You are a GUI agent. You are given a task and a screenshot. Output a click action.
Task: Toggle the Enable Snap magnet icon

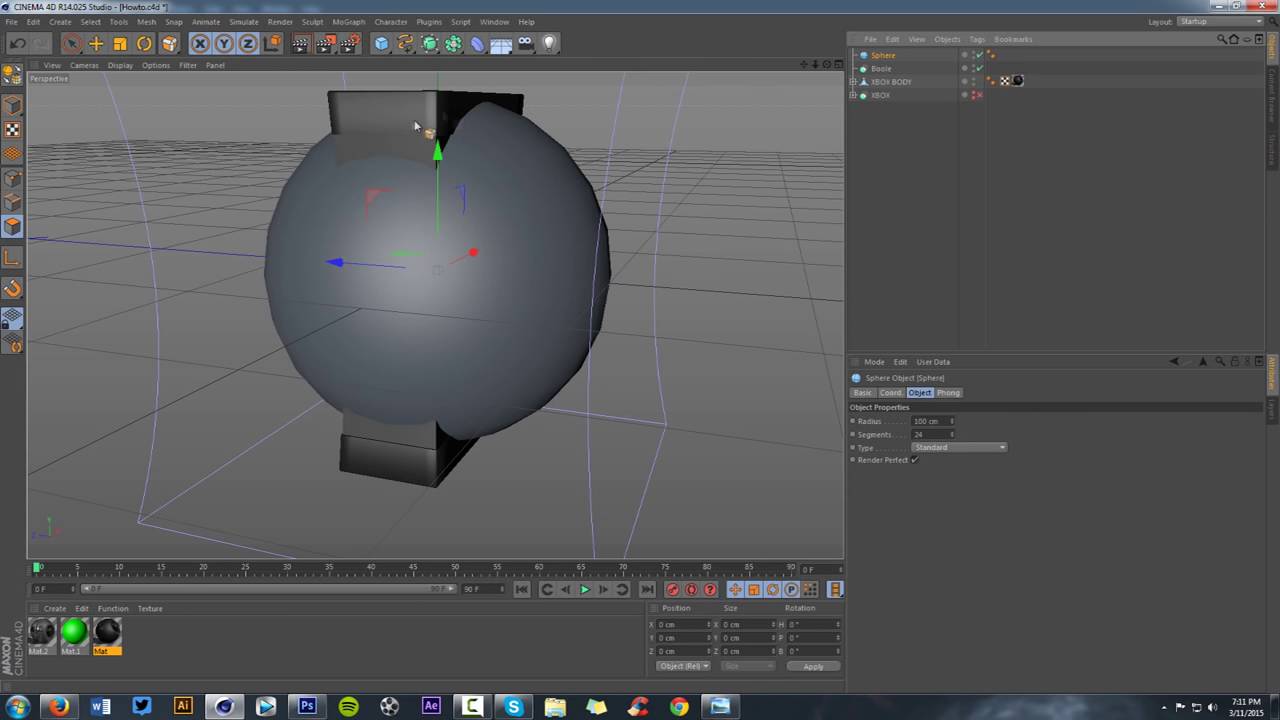point(13,288)
